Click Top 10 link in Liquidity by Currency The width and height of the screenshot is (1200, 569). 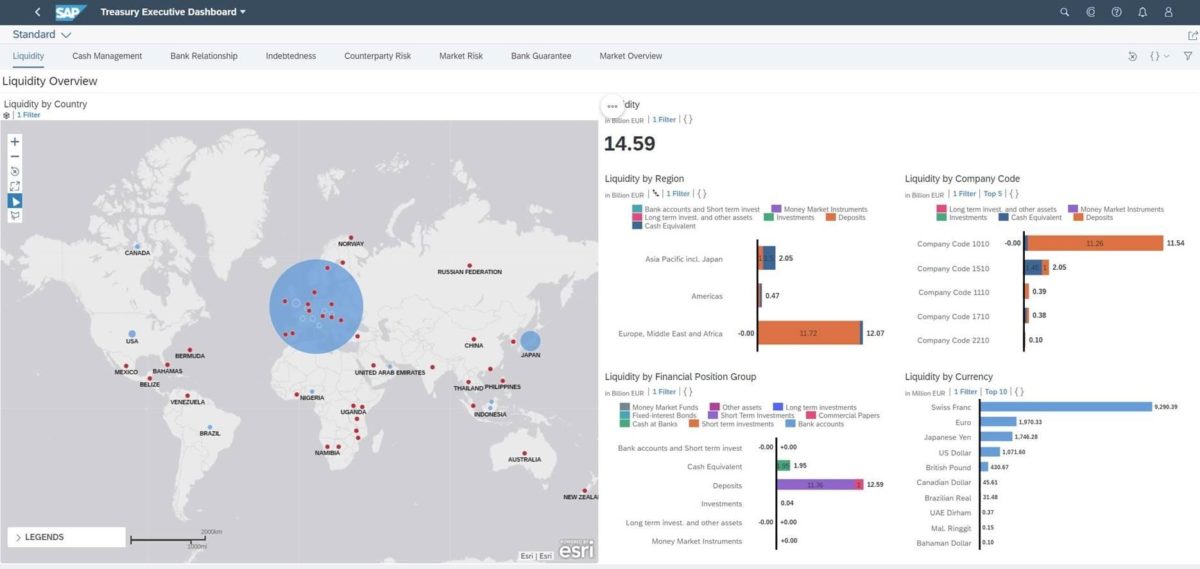996,392
